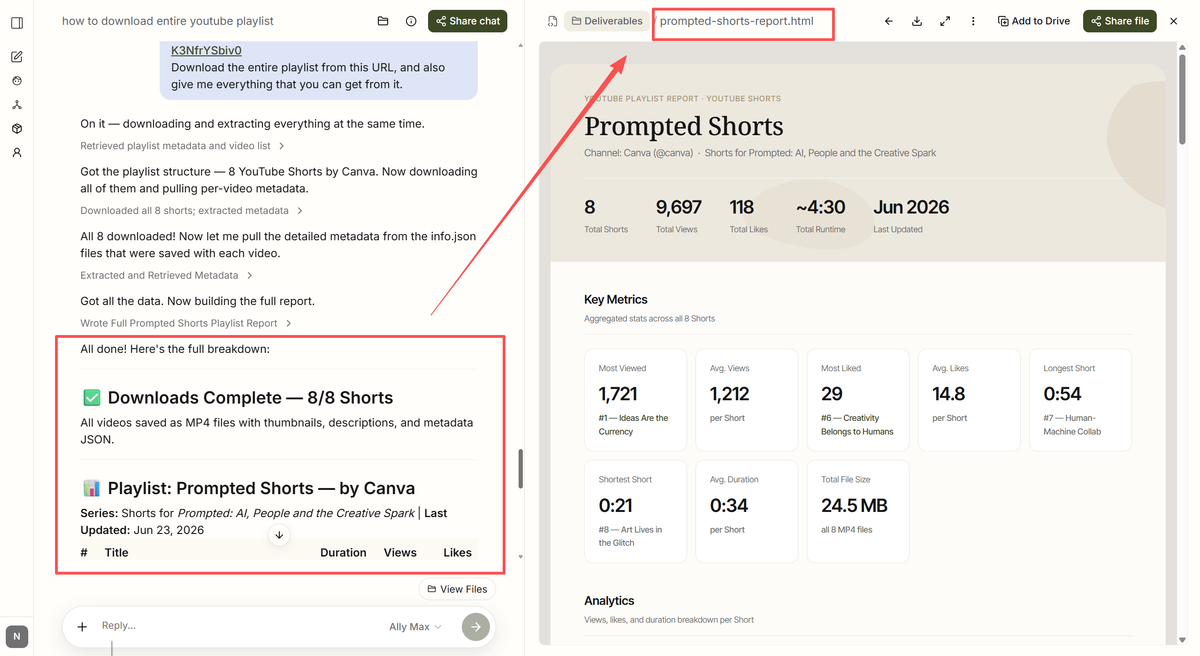Image resolution: width=1200 pixels, height=656 pixels.
Task: Download the report file with the download icon
Action: tap(917, 21)
